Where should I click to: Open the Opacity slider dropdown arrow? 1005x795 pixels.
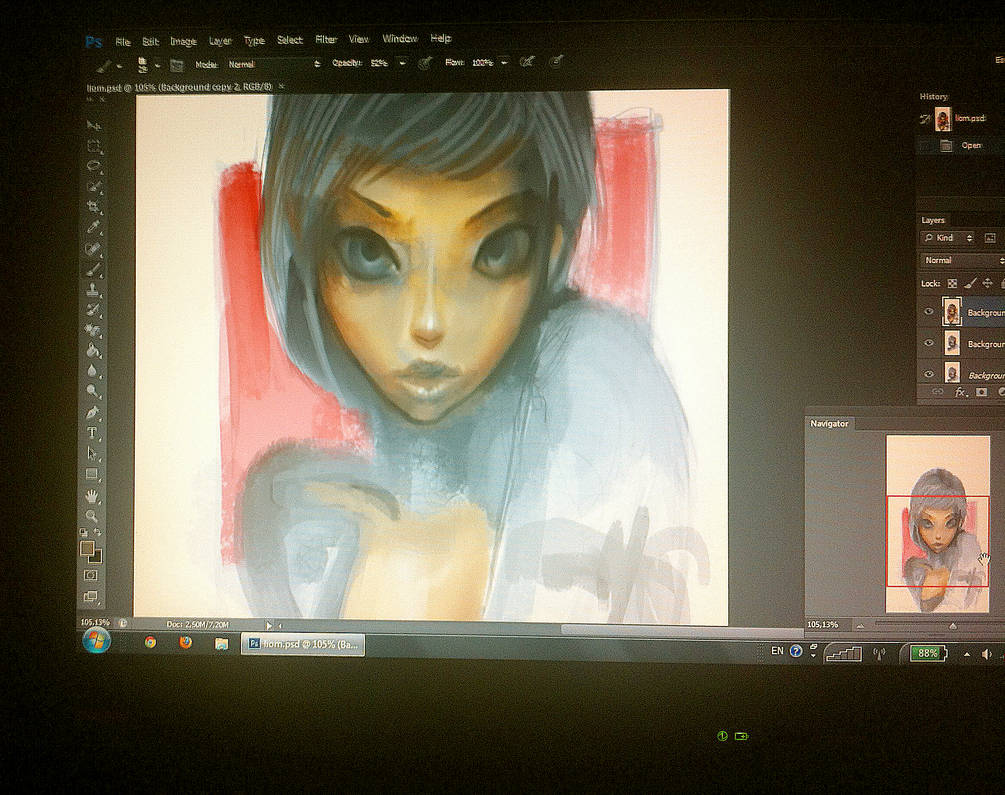[403, 63]
